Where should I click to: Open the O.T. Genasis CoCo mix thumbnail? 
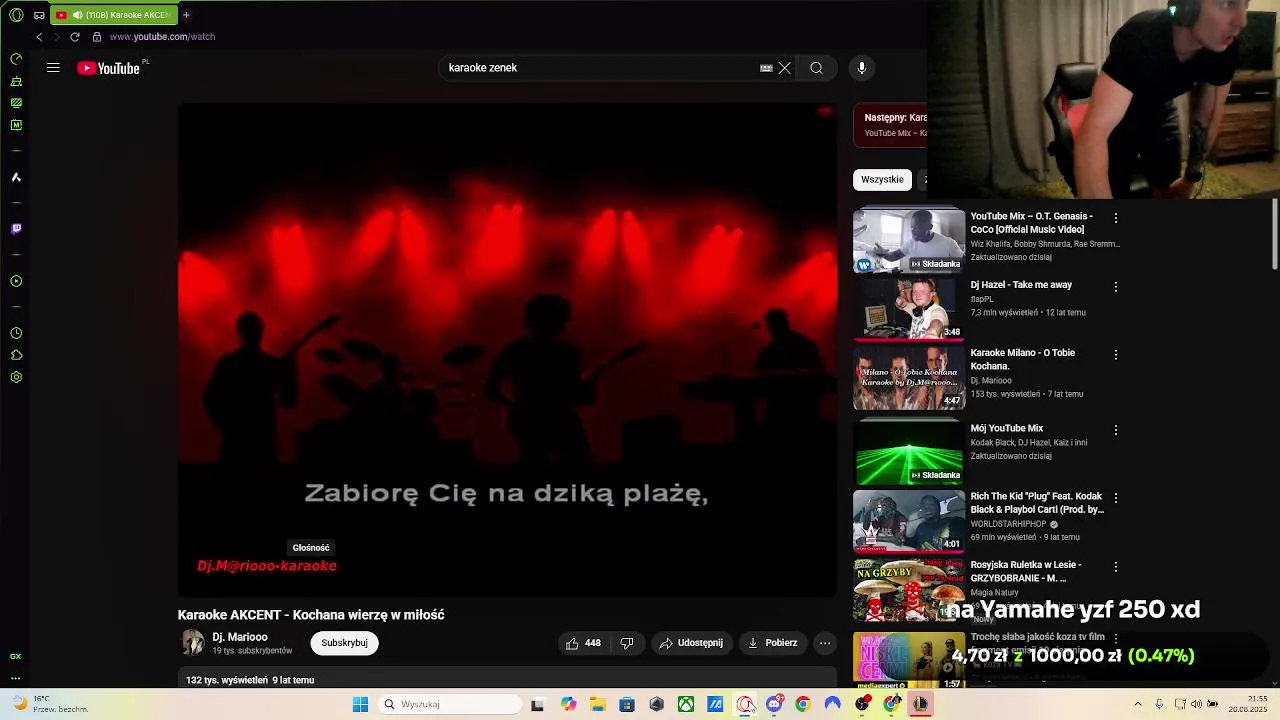(909, 240)
